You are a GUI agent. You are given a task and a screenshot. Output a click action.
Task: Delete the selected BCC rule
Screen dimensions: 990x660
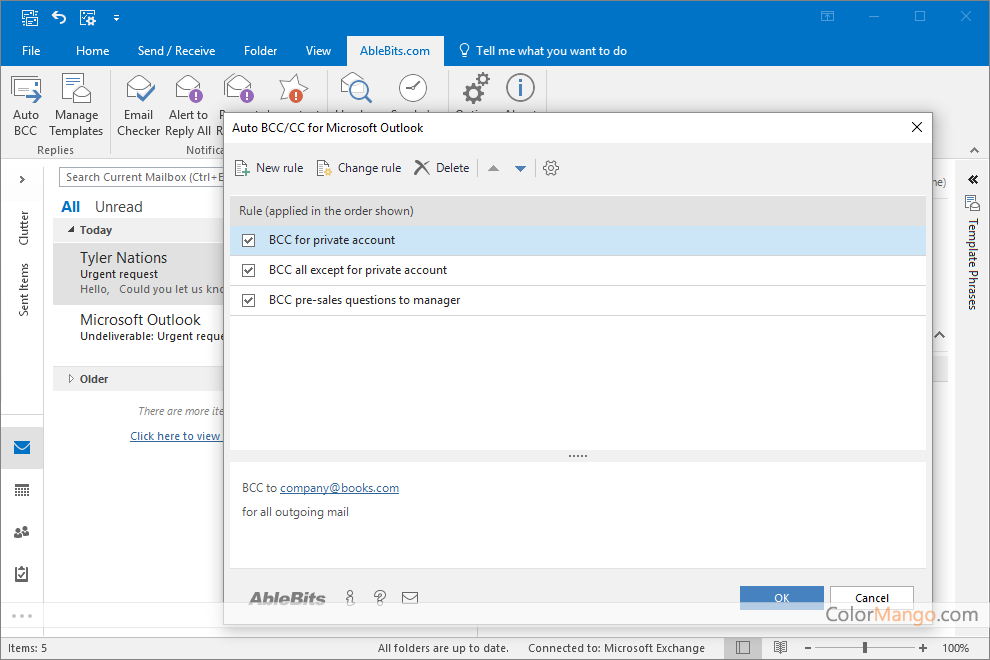point(442,168)
